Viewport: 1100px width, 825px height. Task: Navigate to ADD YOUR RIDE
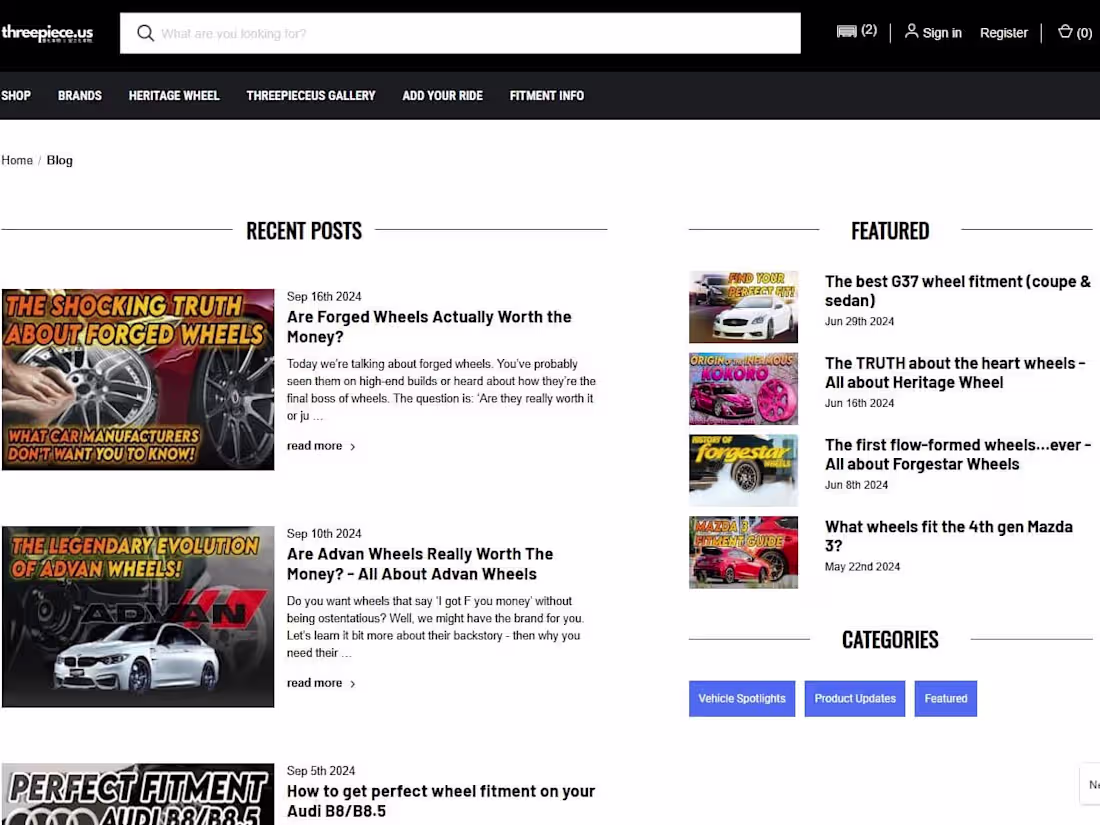point(442,95)
